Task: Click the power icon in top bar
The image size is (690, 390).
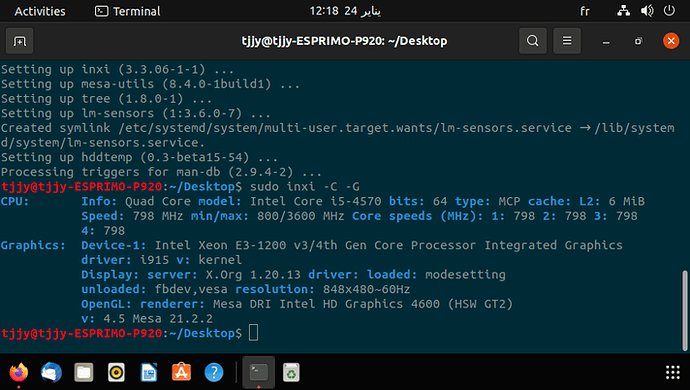Action: pos(669,11)
